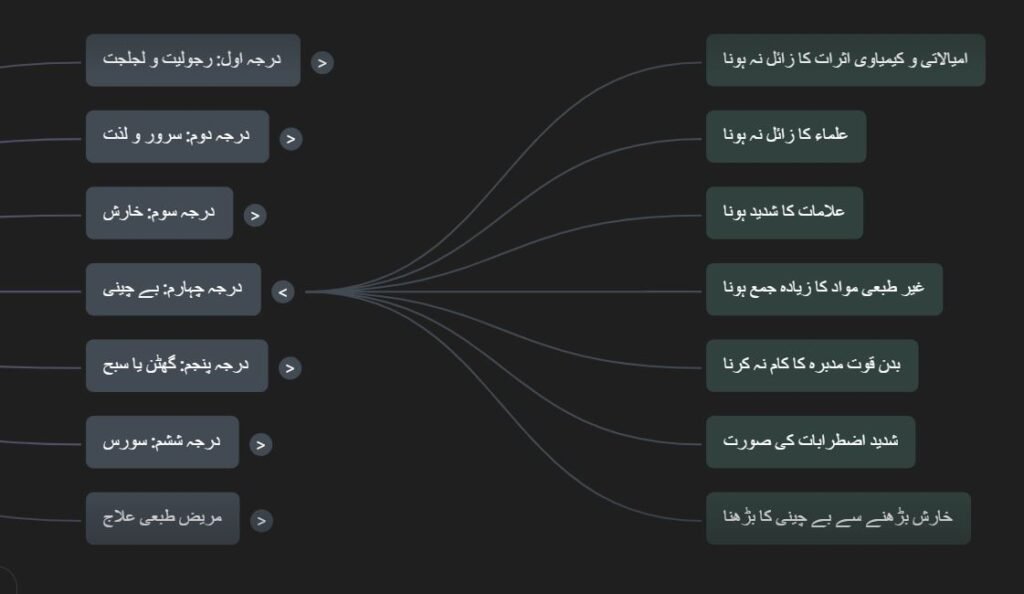Image resolution: width=1024 pixels, height=594 pixels.
Task: Click leaf node 'خارش بڑھنے سے بے چینی کا بڑھنا'
Action: click(x=839, y=518)
